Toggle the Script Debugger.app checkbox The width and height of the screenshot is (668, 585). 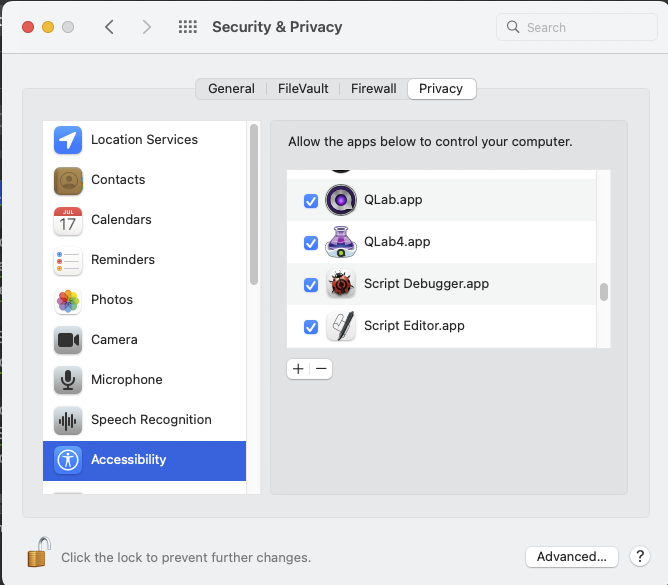click(311, 285)
